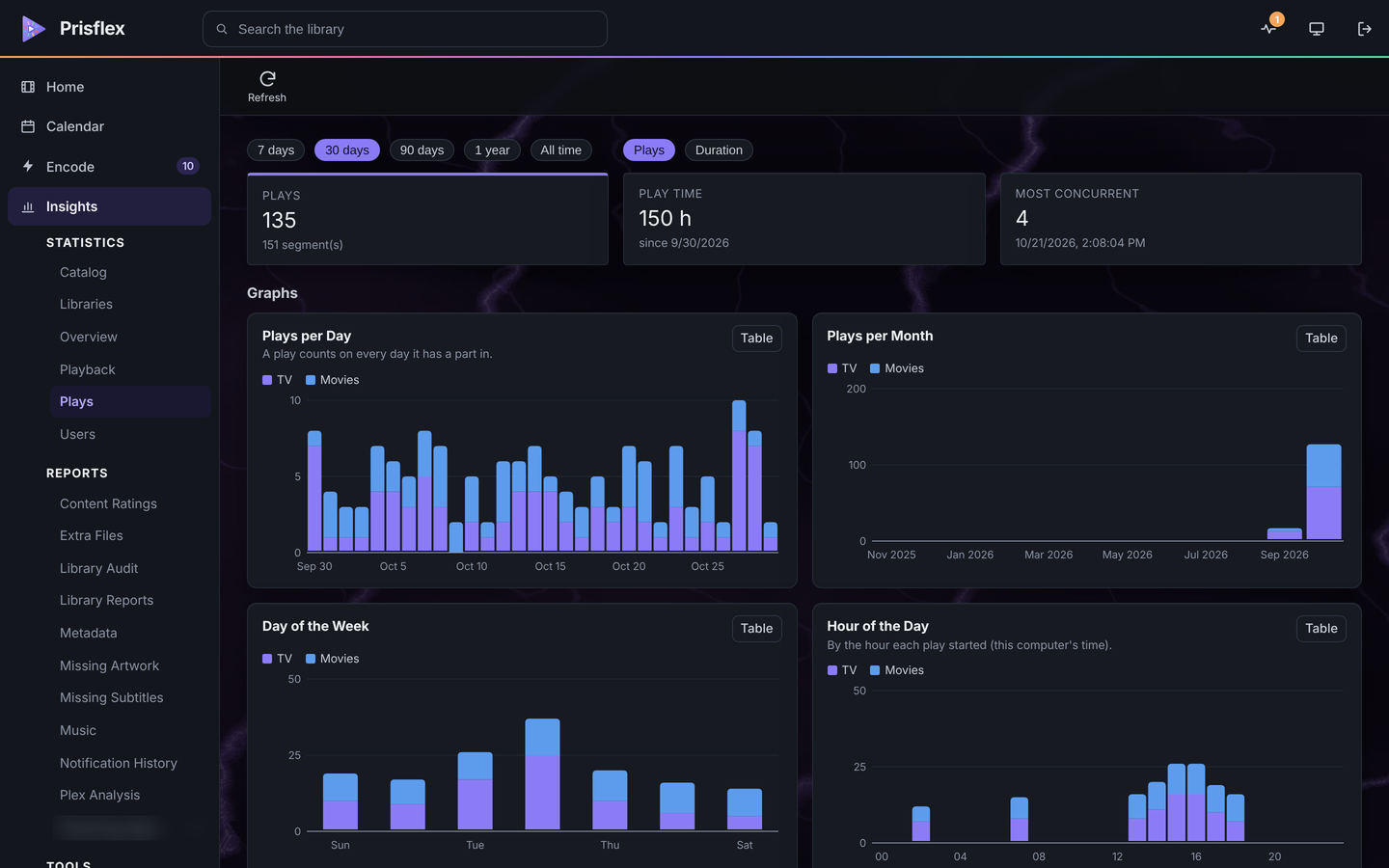
Task: Open the activity pulse icon with badge
Action: pyautogui.click(x=1269, y=28)
